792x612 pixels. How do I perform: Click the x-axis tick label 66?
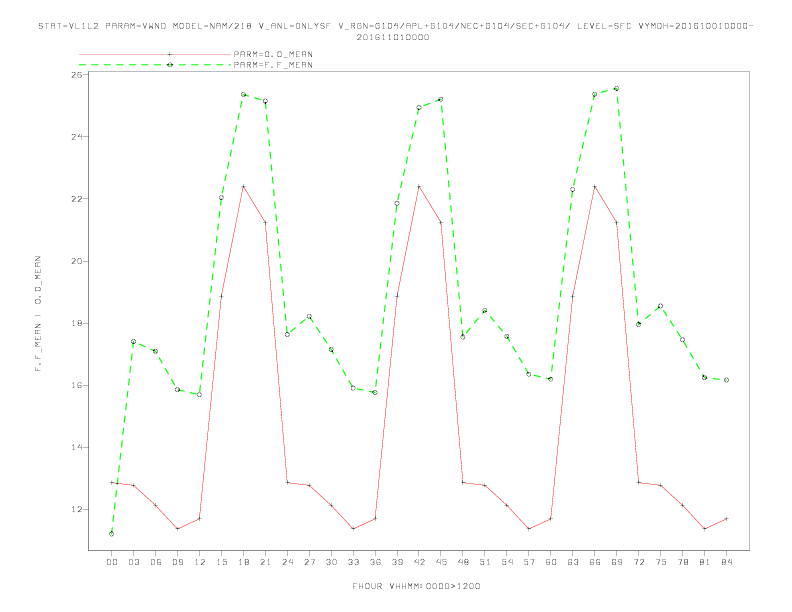coord(595,562)
